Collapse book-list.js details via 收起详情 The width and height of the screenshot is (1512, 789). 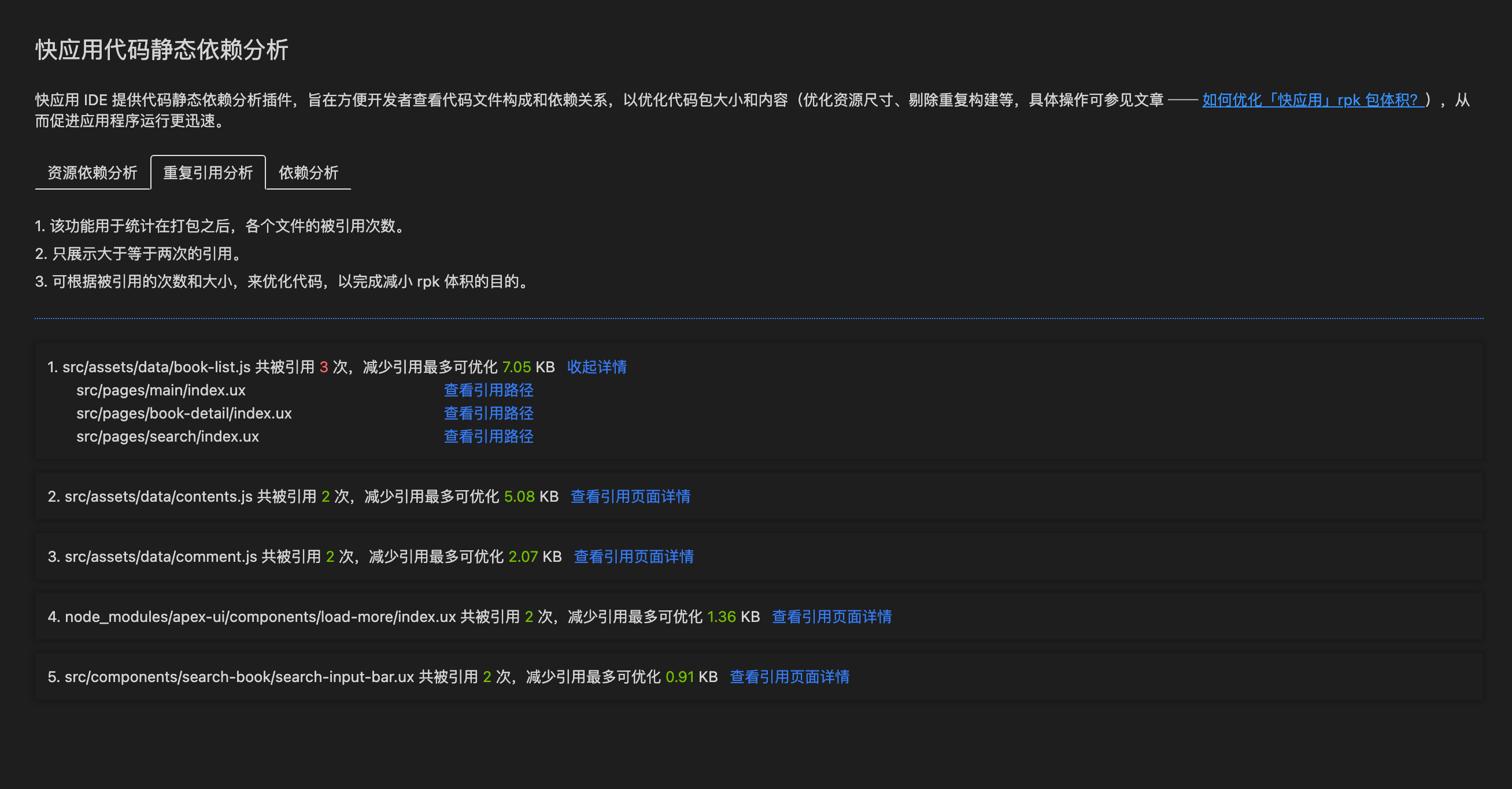pos(596,367)
